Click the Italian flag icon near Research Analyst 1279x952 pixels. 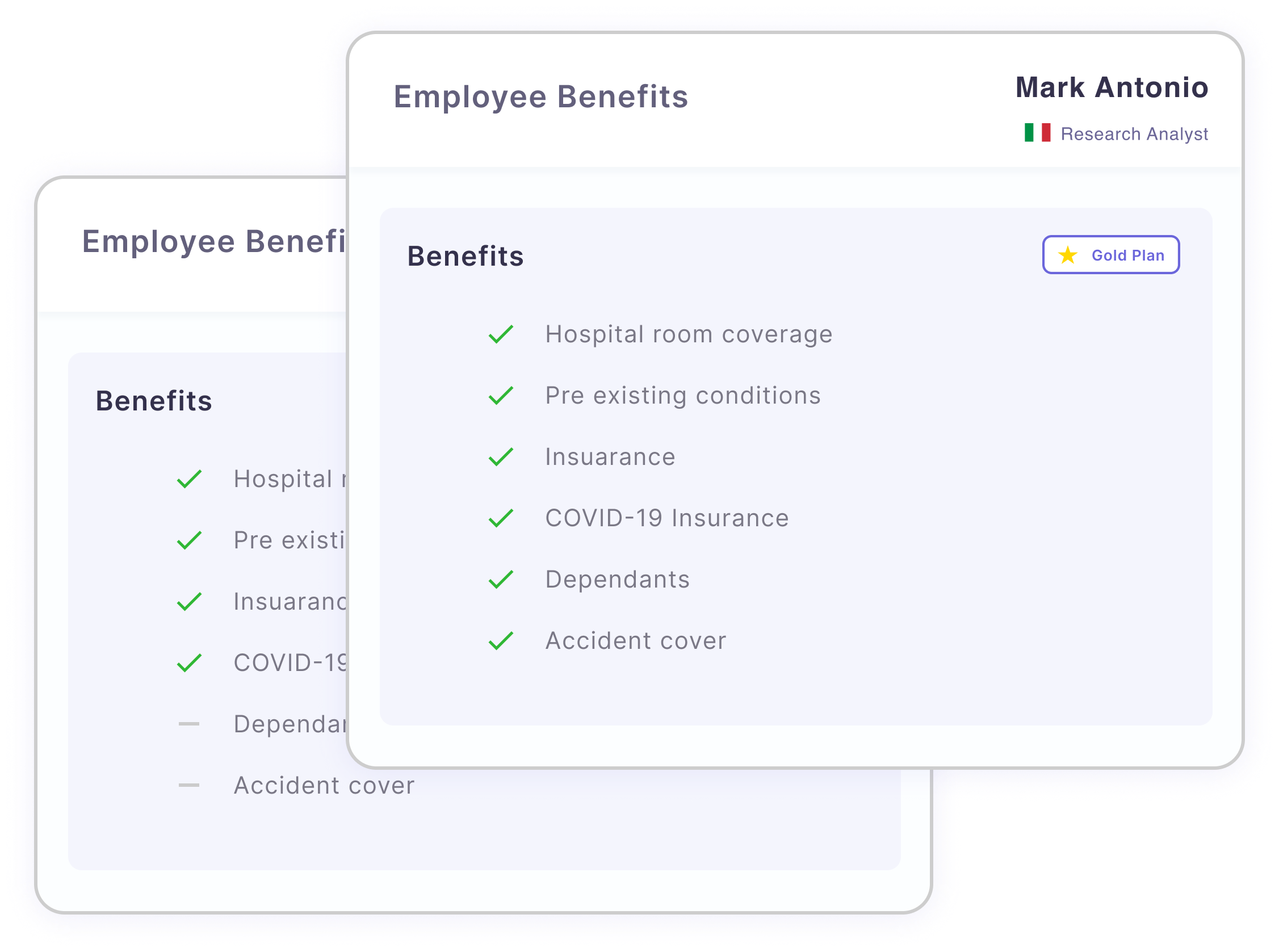coord(1038,133)
